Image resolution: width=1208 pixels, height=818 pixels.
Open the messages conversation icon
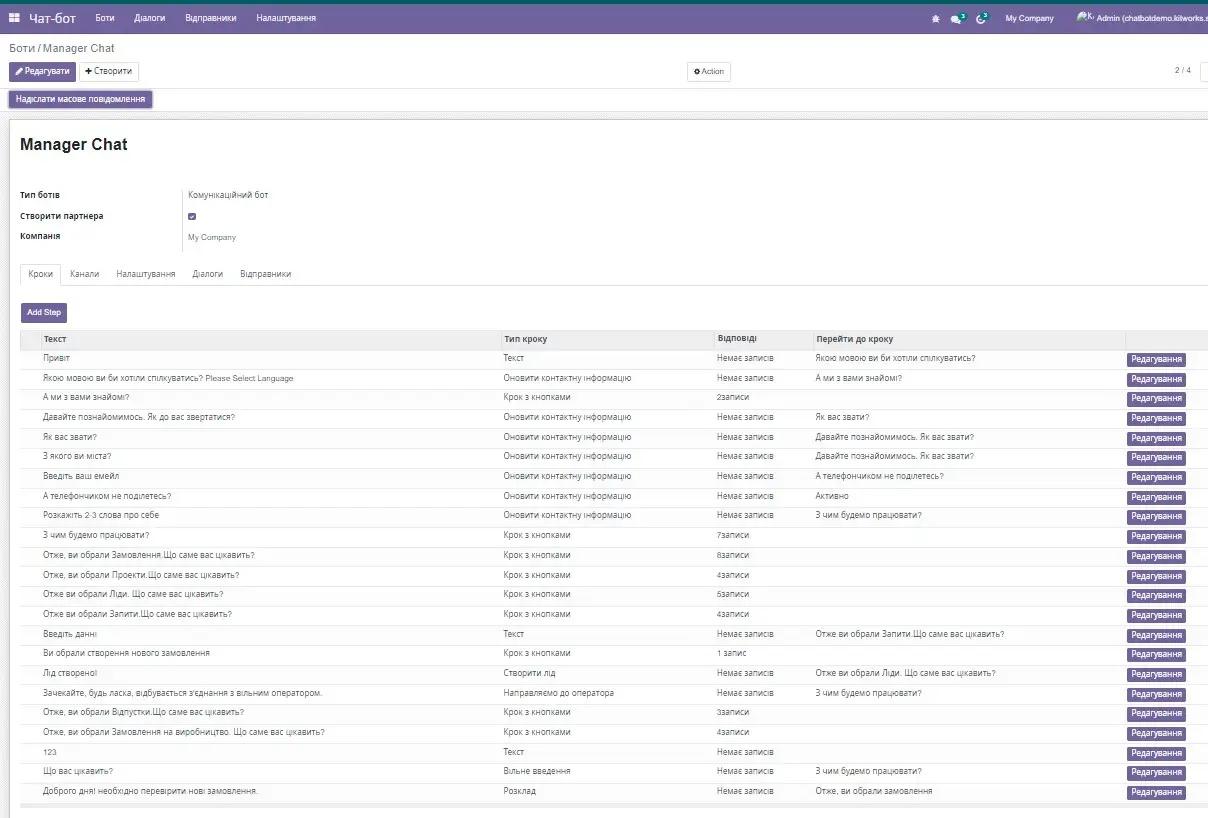tap(958, 18)
